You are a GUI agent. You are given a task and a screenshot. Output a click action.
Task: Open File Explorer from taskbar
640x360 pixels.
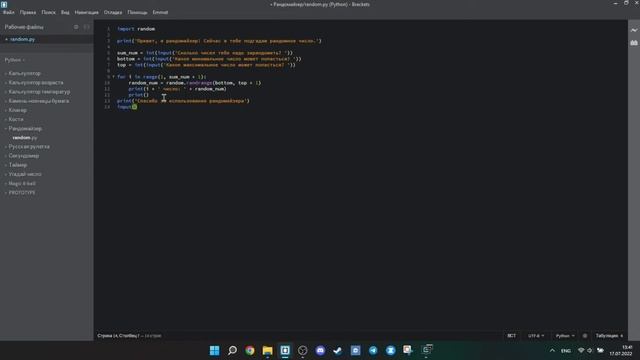click(x=267, y=350)
